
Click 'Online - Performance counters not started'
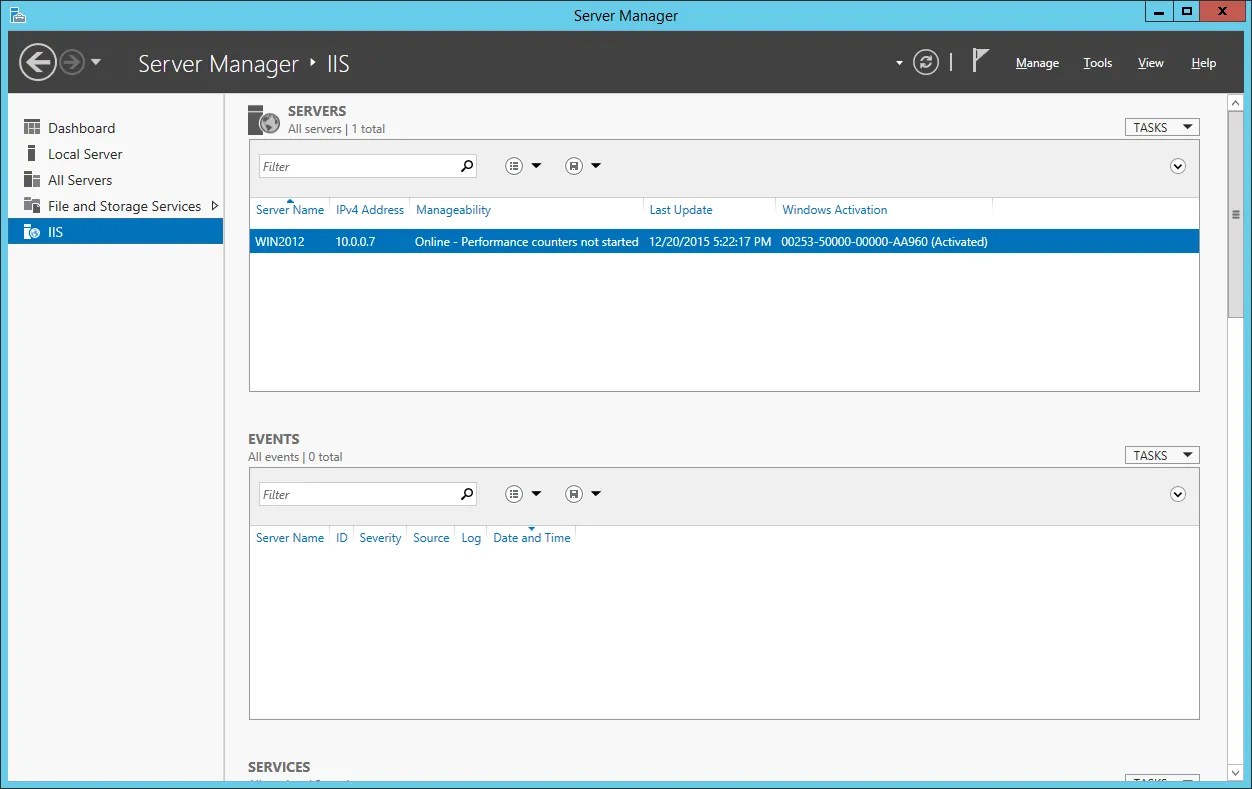pos(527,242)
